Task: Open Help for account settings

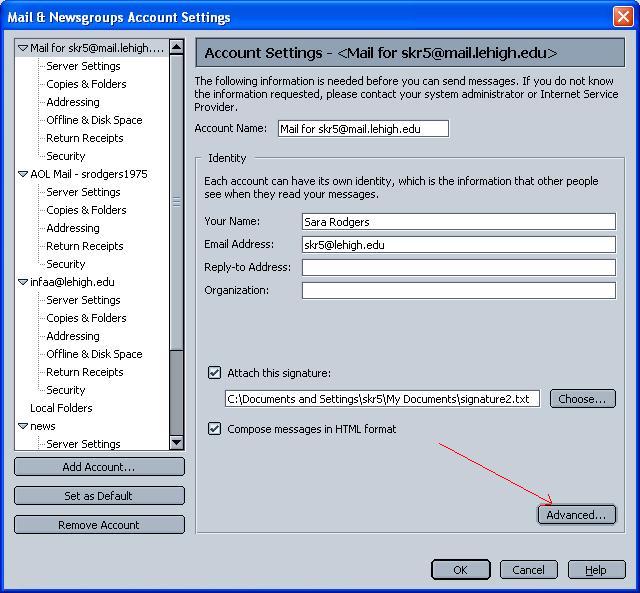Action: (x=595, y=570)
